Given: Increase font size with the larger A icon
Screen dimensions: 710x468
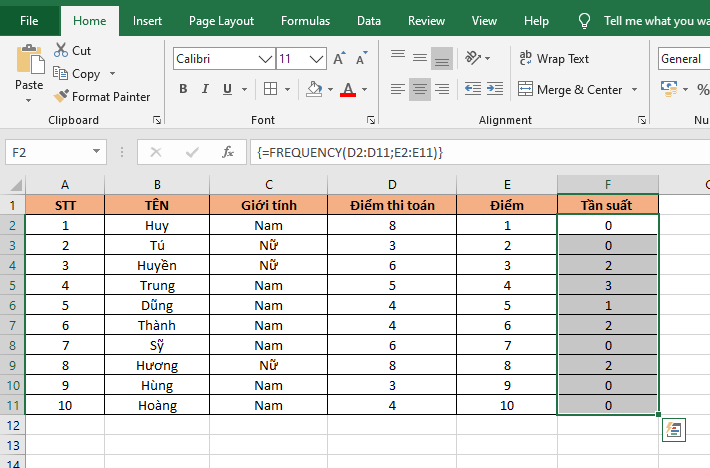Looking at the screenshot, I should 339,59.
